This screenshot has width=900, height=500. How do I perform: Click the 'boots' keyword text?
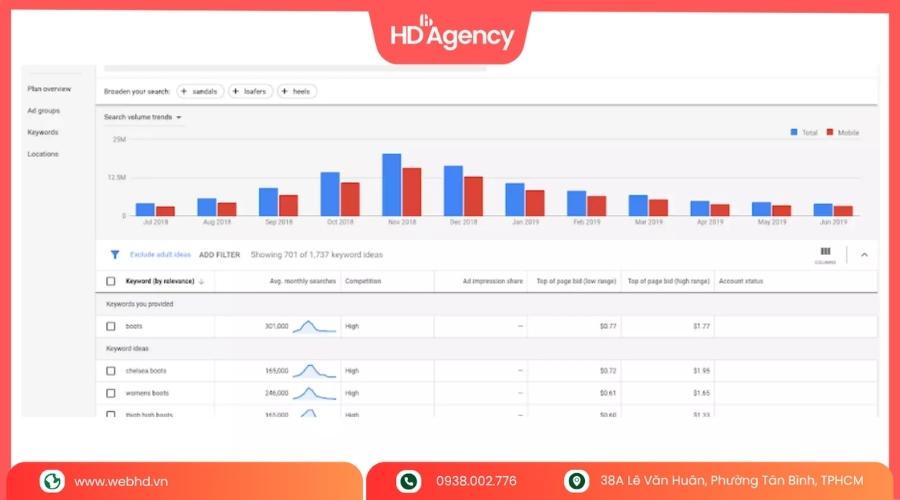pos(134,326)
